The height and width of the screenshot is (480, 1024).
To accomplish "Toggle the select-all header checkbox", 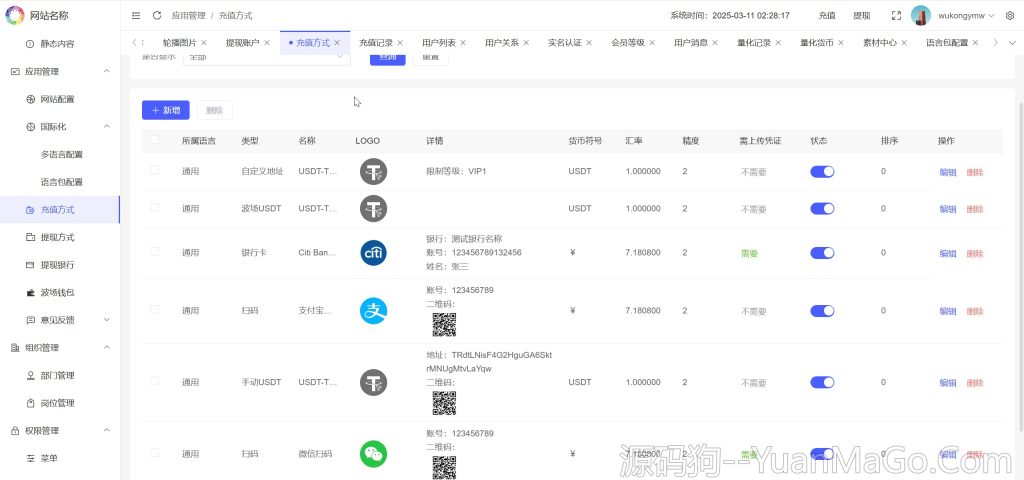I will tap(154, 140).
